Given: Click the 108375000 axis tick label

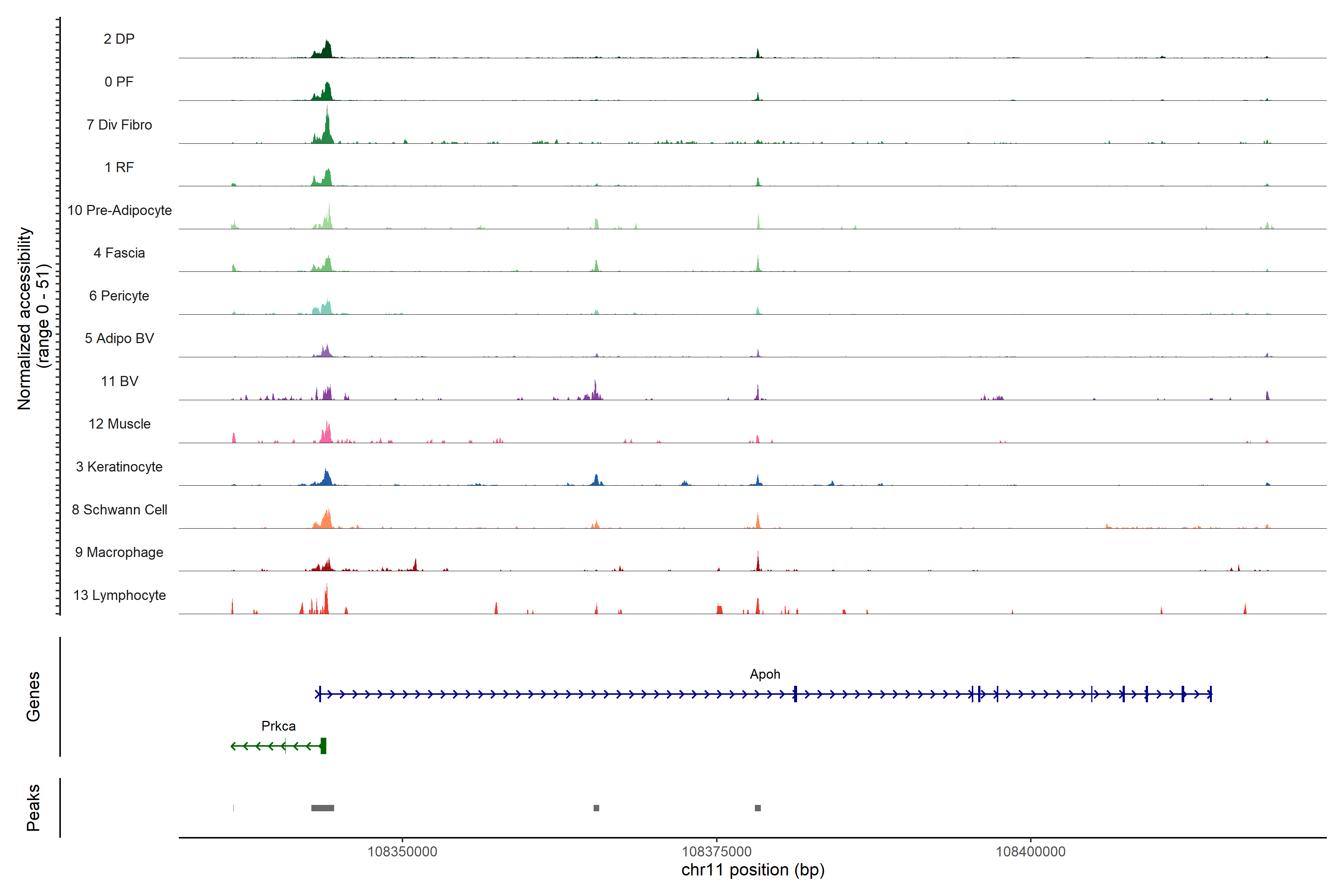Looking at the screenshot, I should point(716,852).
